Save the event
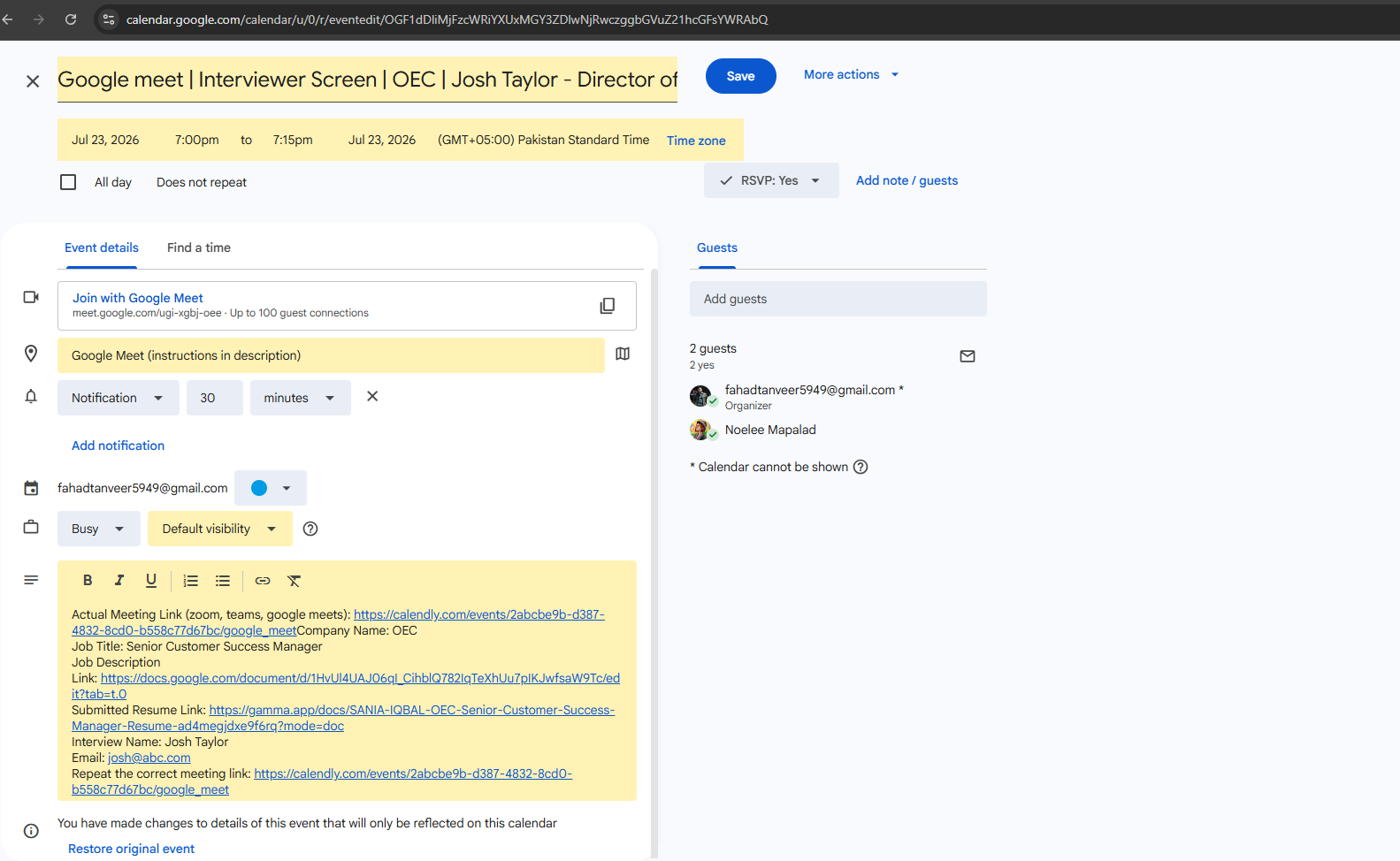Image resolution: width=1400 pixels, height=861 pixels. click(x=741, y=76)
